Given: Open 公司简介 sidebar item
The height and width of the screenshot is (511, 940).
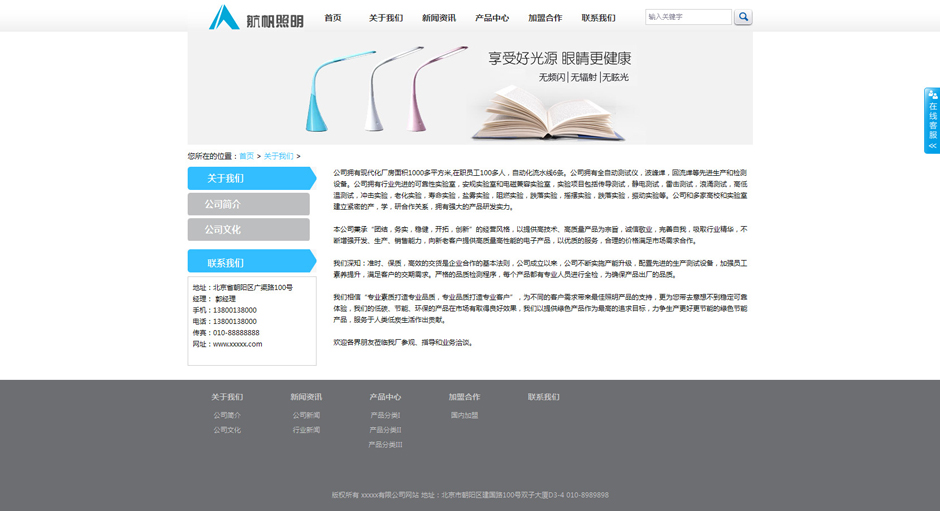Looking at the screenshot, I should [x=249, y=204].
